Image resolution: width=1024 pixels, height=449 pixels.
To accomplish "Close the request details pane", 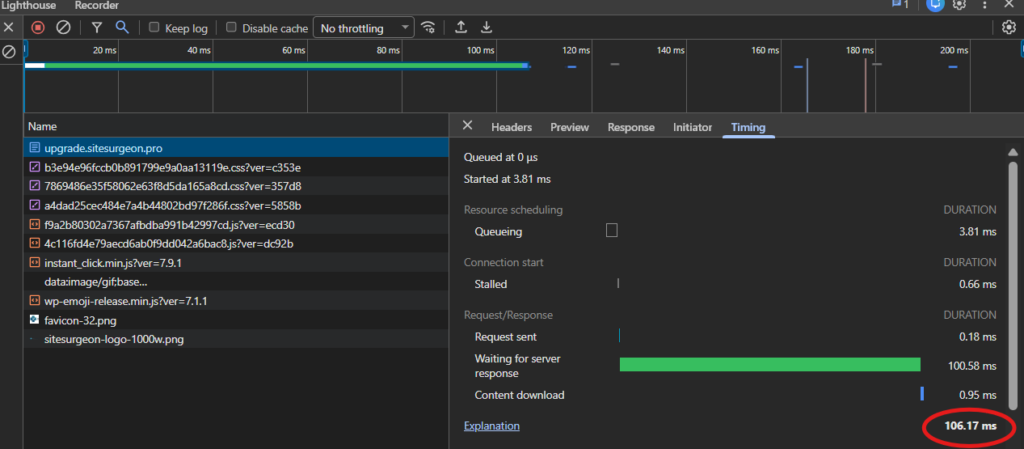I will [467, 125].
